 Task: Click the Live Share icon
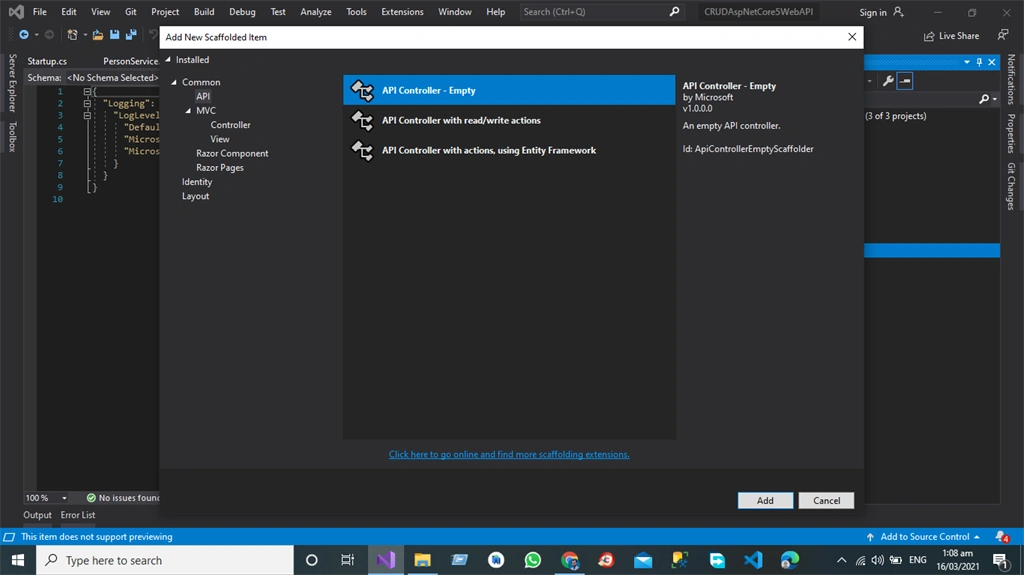tap(929, 36)
